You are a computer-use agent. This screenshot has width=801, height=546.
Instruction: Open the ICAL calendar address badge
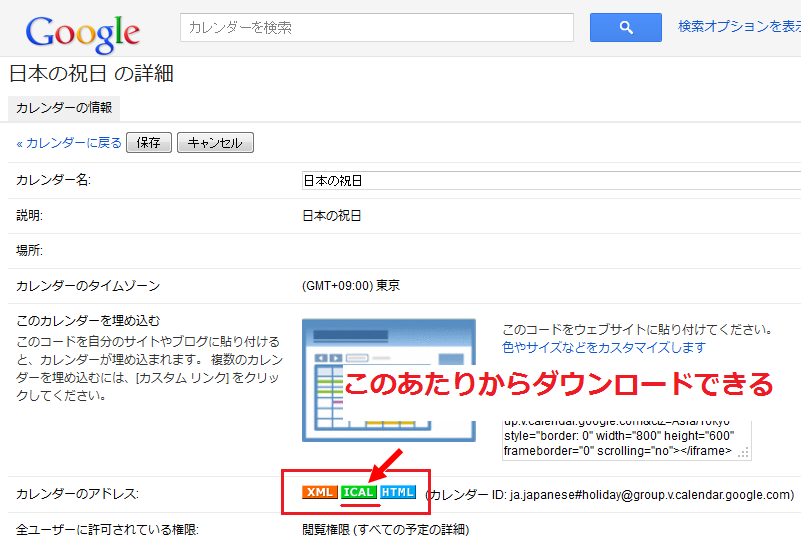click(359, 492)
